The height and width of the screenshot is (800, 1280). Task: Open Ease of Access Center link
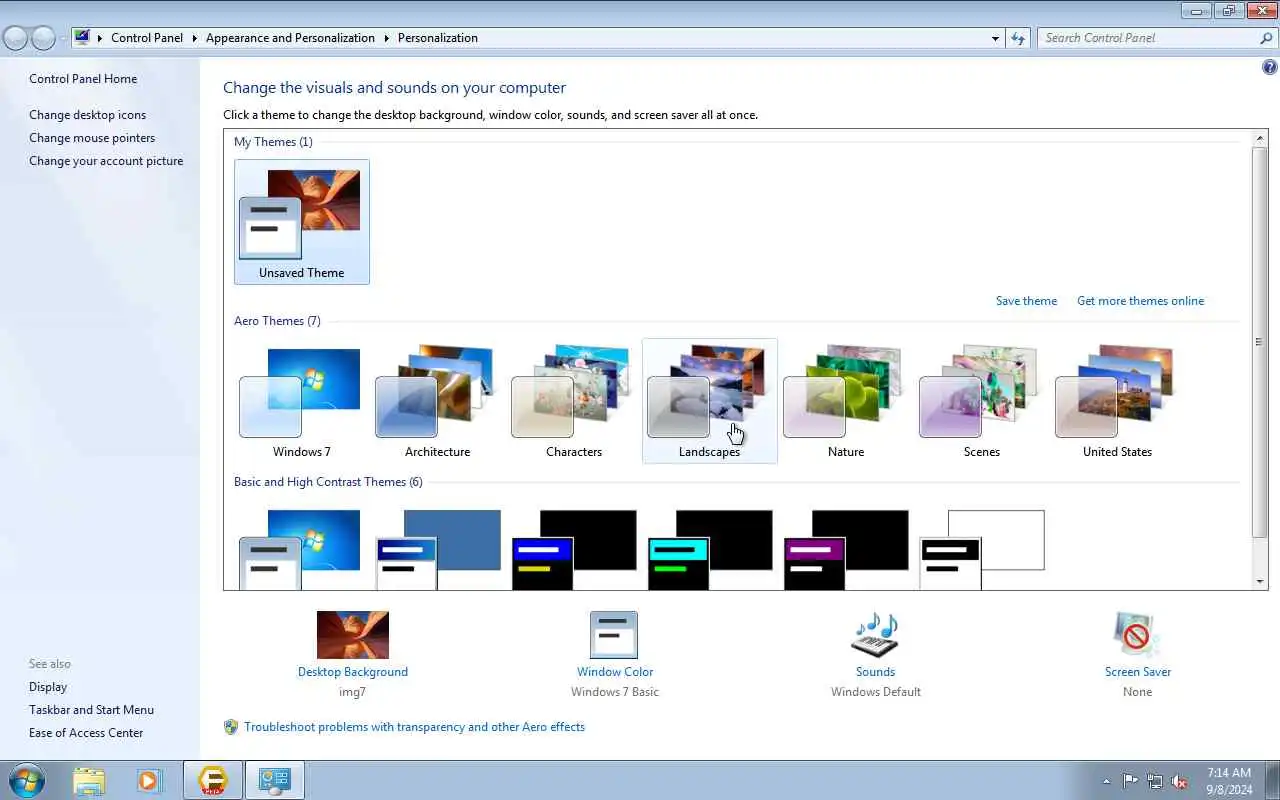coord(86,733)
